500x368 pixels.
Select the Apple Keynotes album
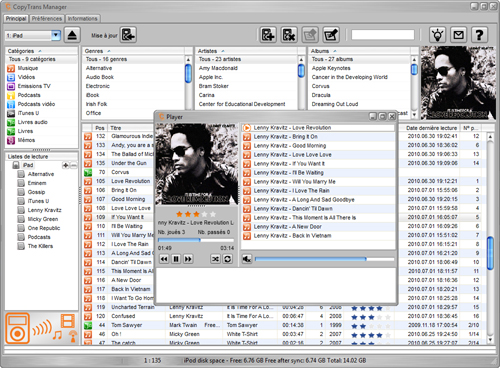tap(331, 68)
